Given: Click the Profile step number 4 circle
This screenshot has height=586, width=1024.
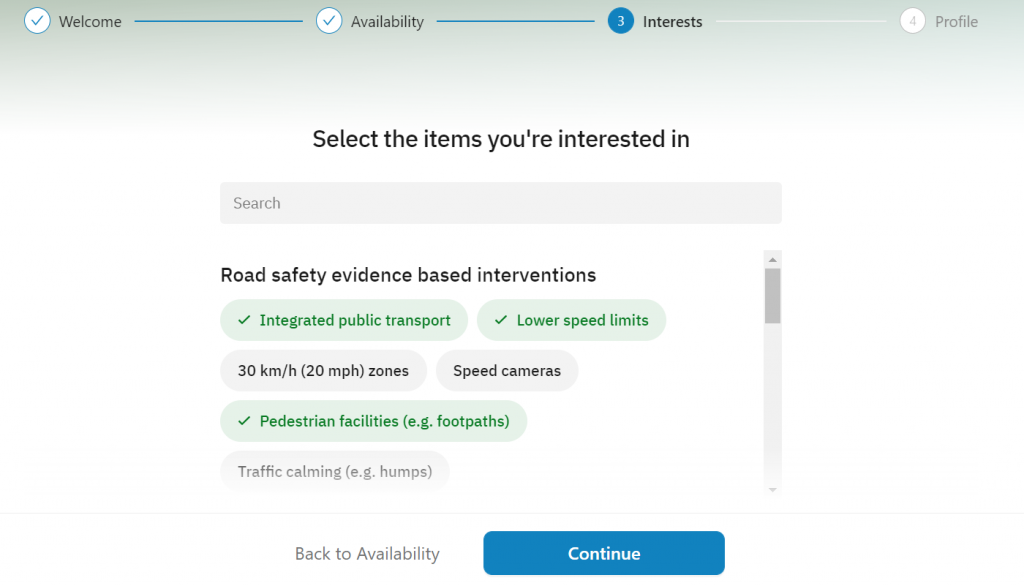Looking at the screenshot, I should tap(912, 21).
